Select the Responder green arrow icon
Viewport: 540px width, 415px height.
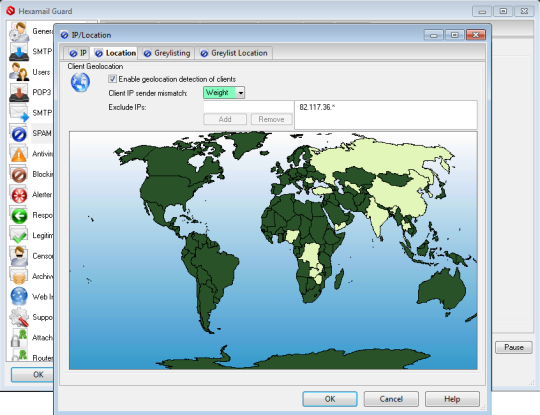pyautogui.click(x=19, y=215)
